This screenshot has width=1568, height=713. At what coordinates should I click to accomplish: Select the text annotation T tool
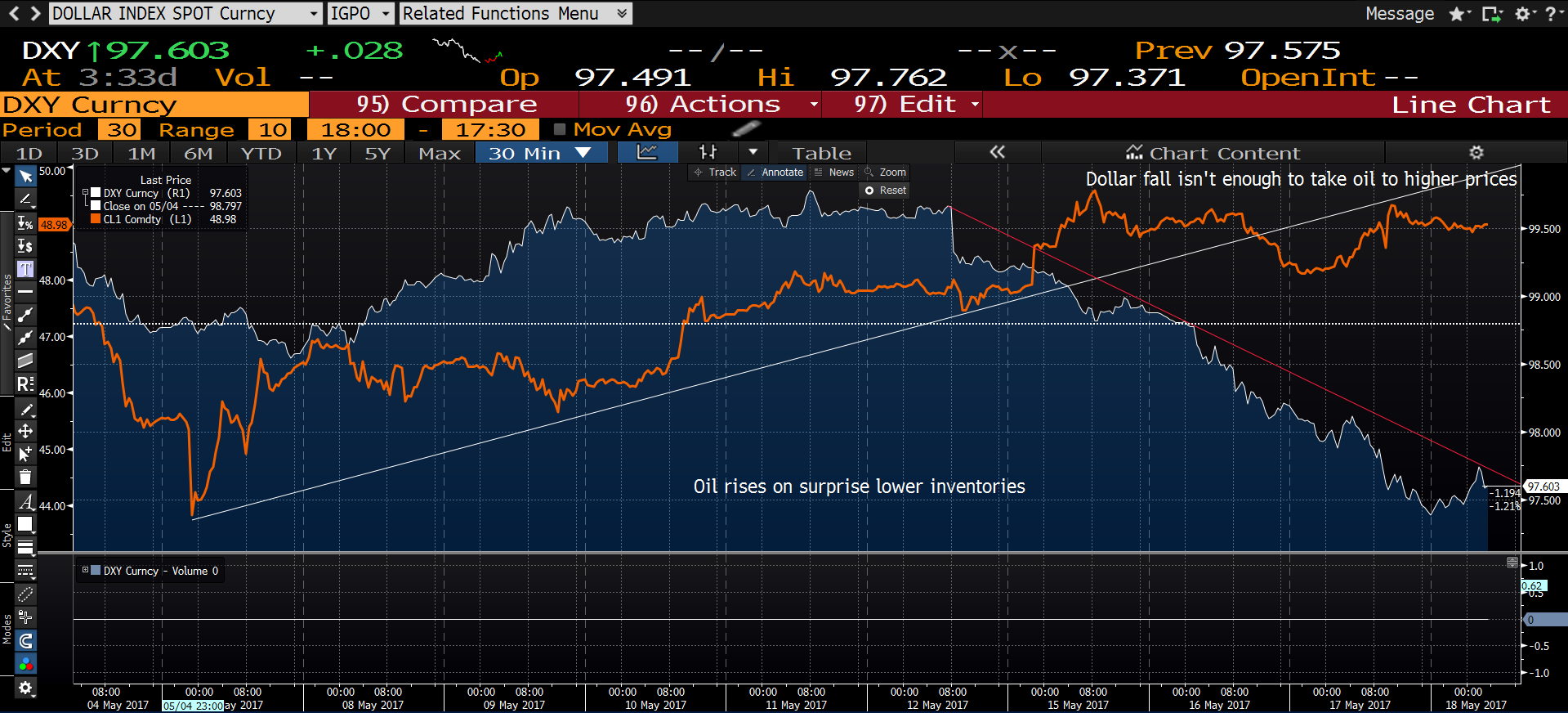click(25, 269)
